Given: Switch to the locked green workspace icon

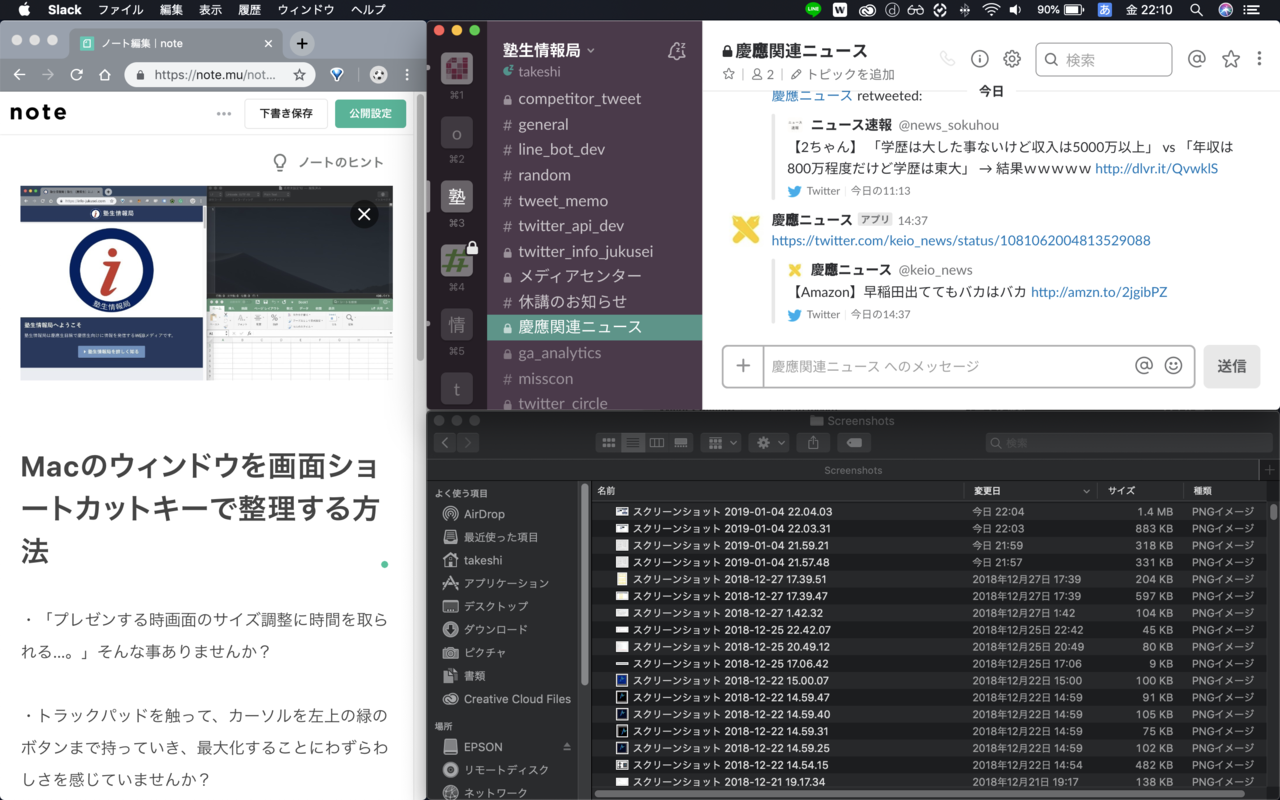Looking at the screenshot, I should tap(457, 260).
